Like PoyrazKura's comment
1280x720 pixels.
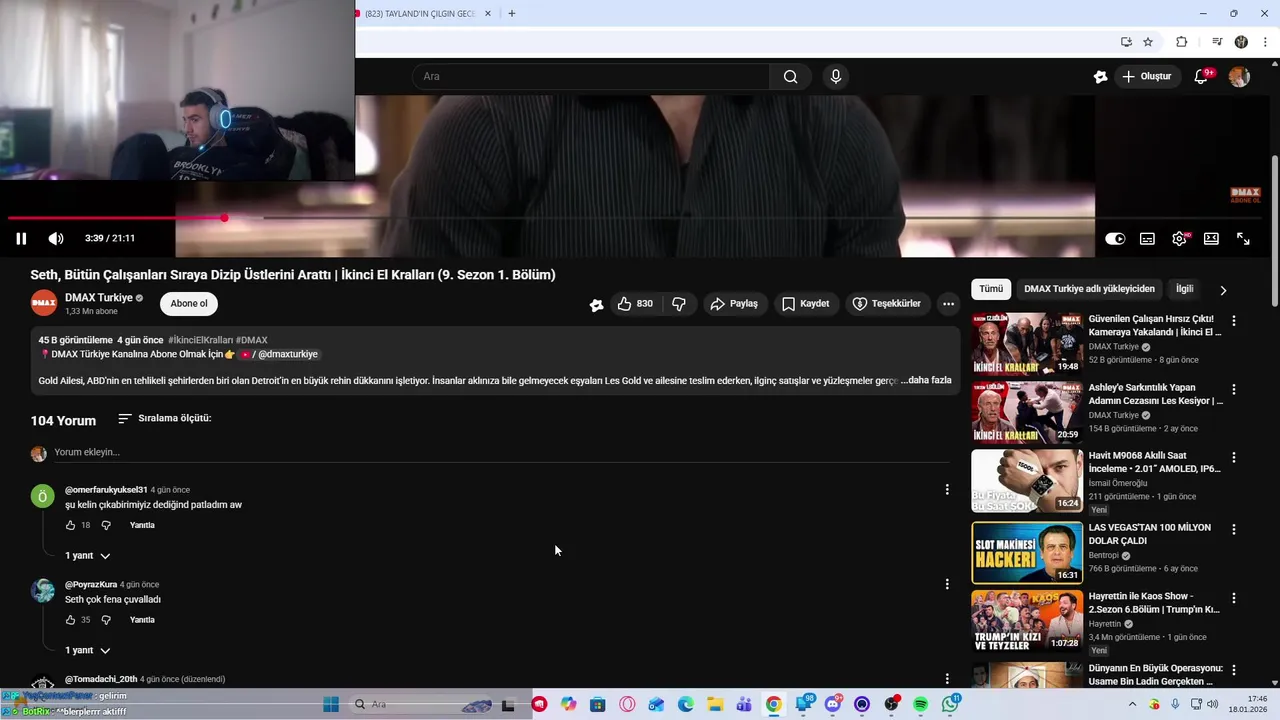tap(70, 620)
